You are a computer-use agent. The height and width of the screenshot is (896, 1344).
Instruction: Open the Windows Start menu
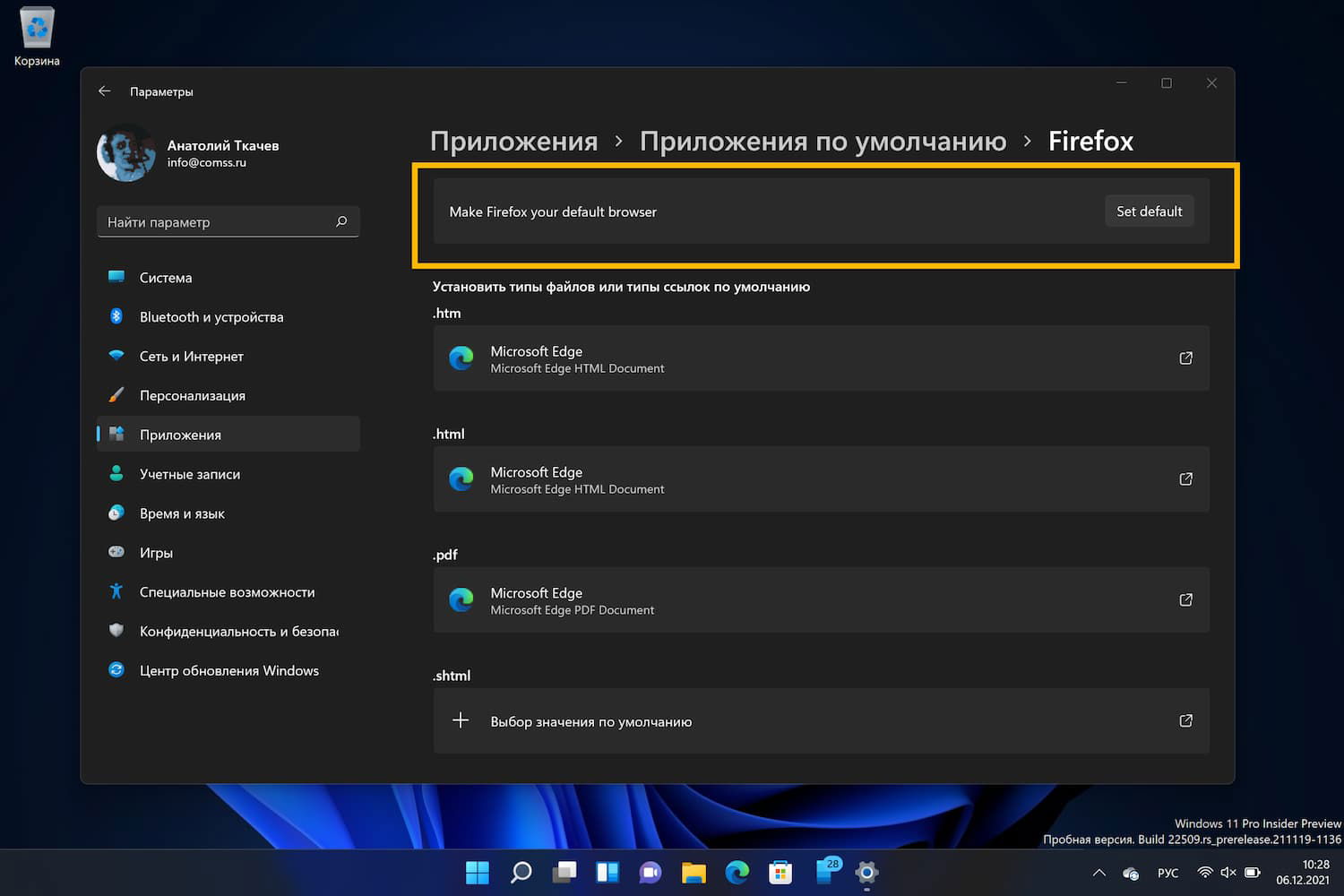pyautogui.click(x=478, y=872)
